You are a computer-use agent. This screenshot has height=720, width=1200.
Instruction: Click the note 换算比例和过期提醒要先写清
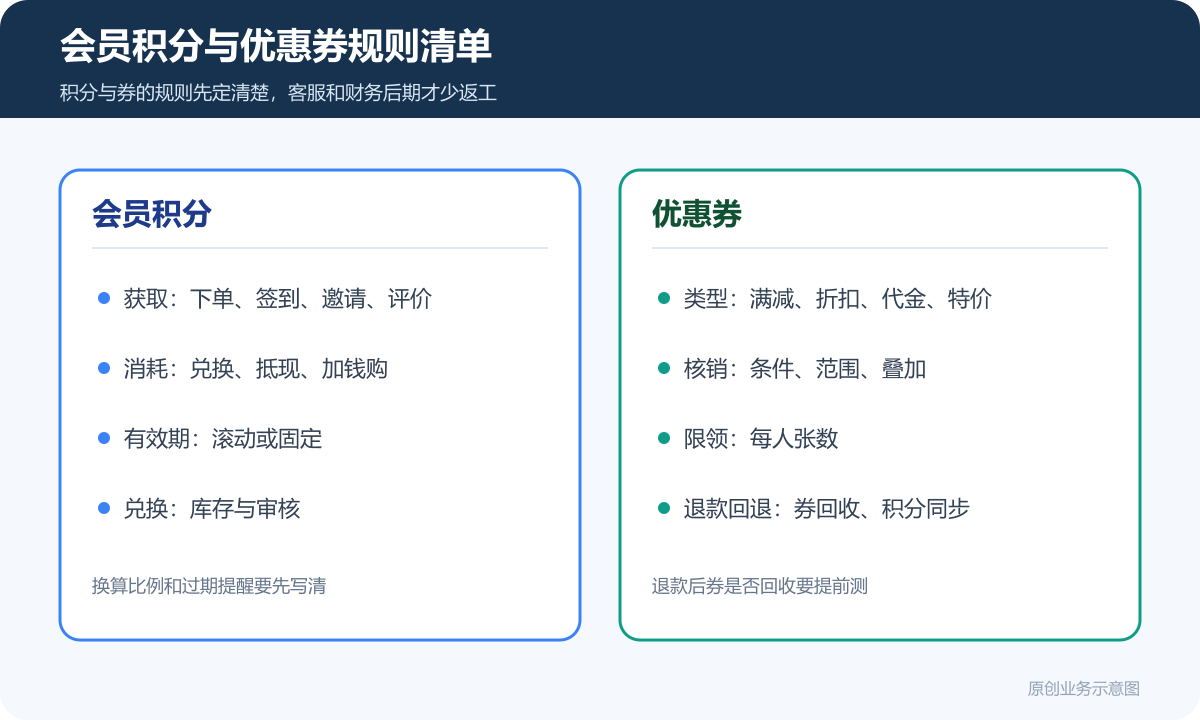(x=209, y=586)
